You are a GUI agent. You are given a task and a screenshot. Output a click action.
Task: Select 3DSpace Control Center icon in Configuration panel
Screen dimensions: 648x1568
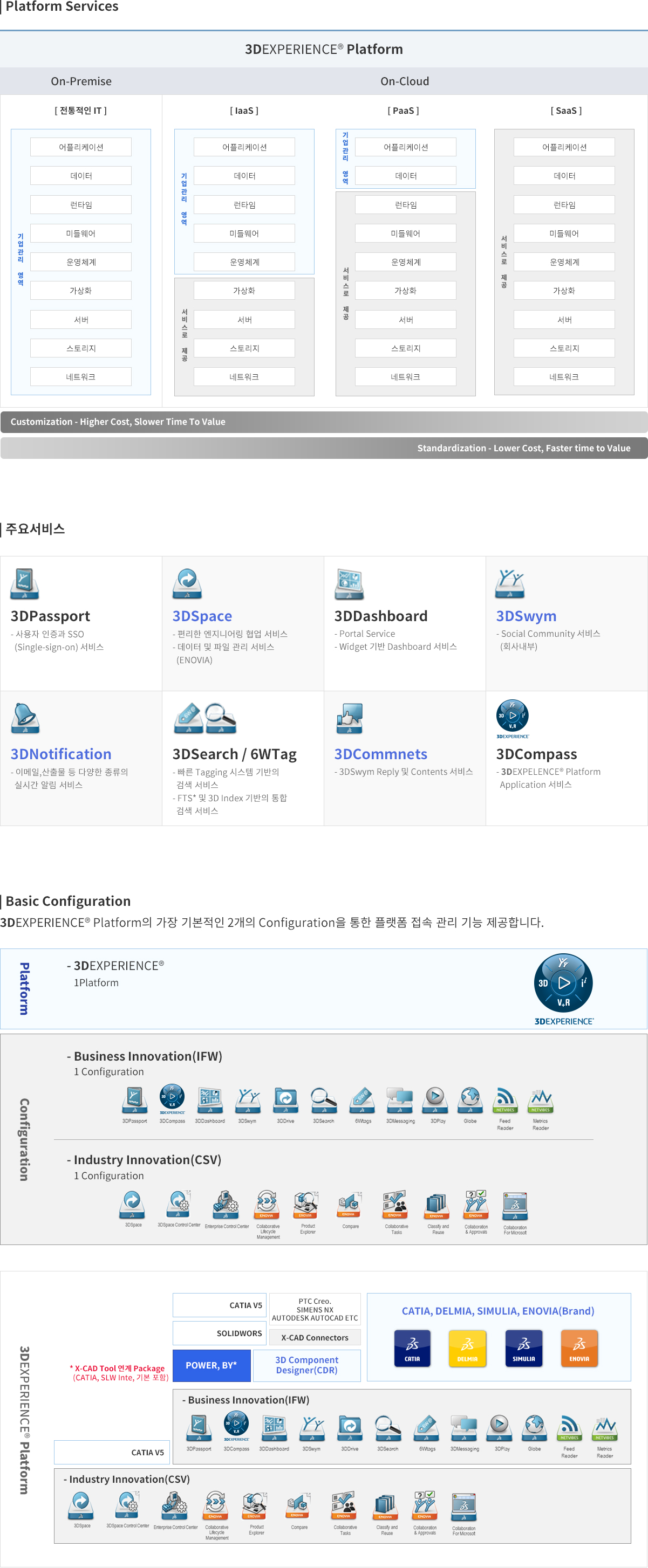click(x=179, y=1205)
